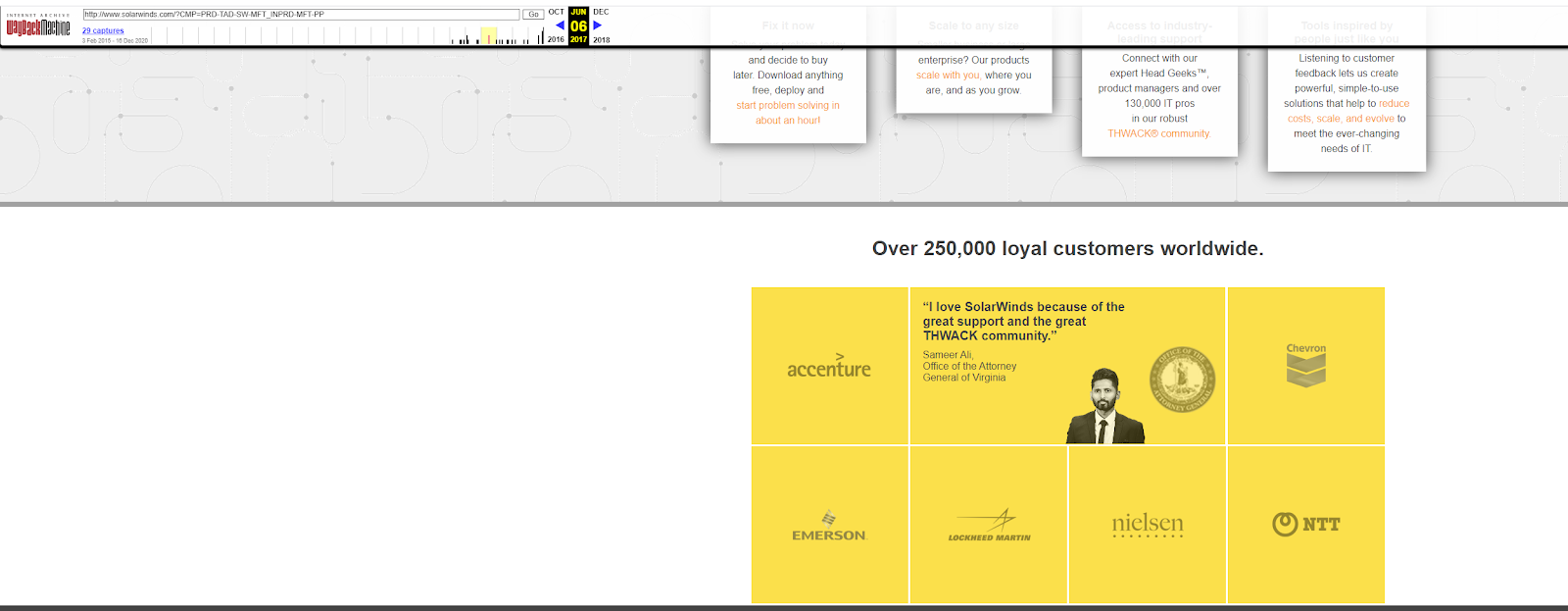The width and height of the screenshot is (1568, 611).
Task: Click 'Office of the Attorney General of Virginia' text
Action: [x=969, y=372]
